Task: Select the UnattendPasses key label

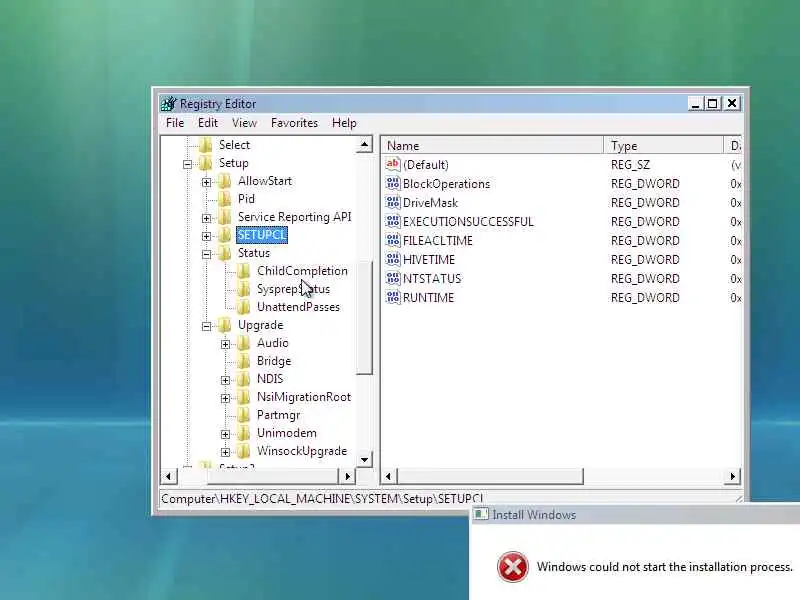Action: (298, 307)
